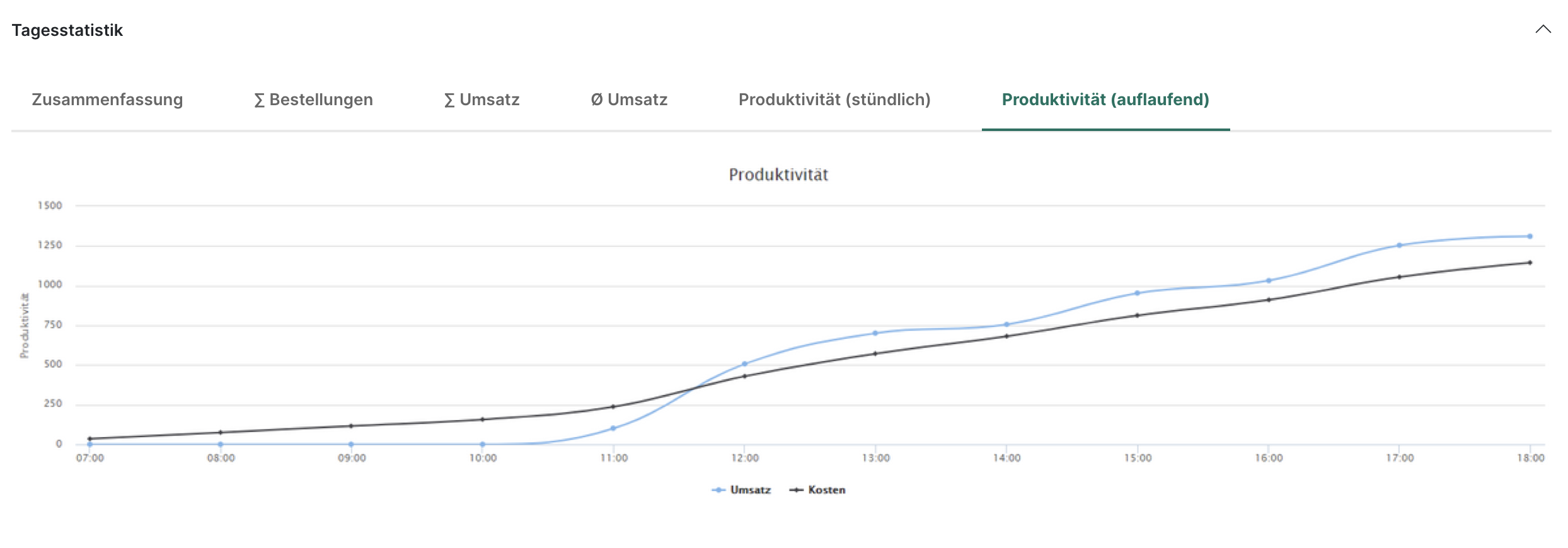This screenshot has width=1568, height=548.
Task: Open the Ø Umsatz tab
Action: coord(629,100)
